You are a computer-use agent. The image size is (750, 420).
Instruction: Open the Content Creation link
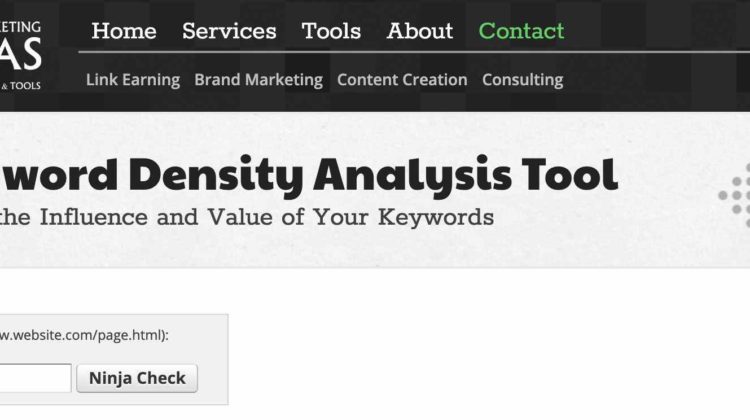click(402, 80)
